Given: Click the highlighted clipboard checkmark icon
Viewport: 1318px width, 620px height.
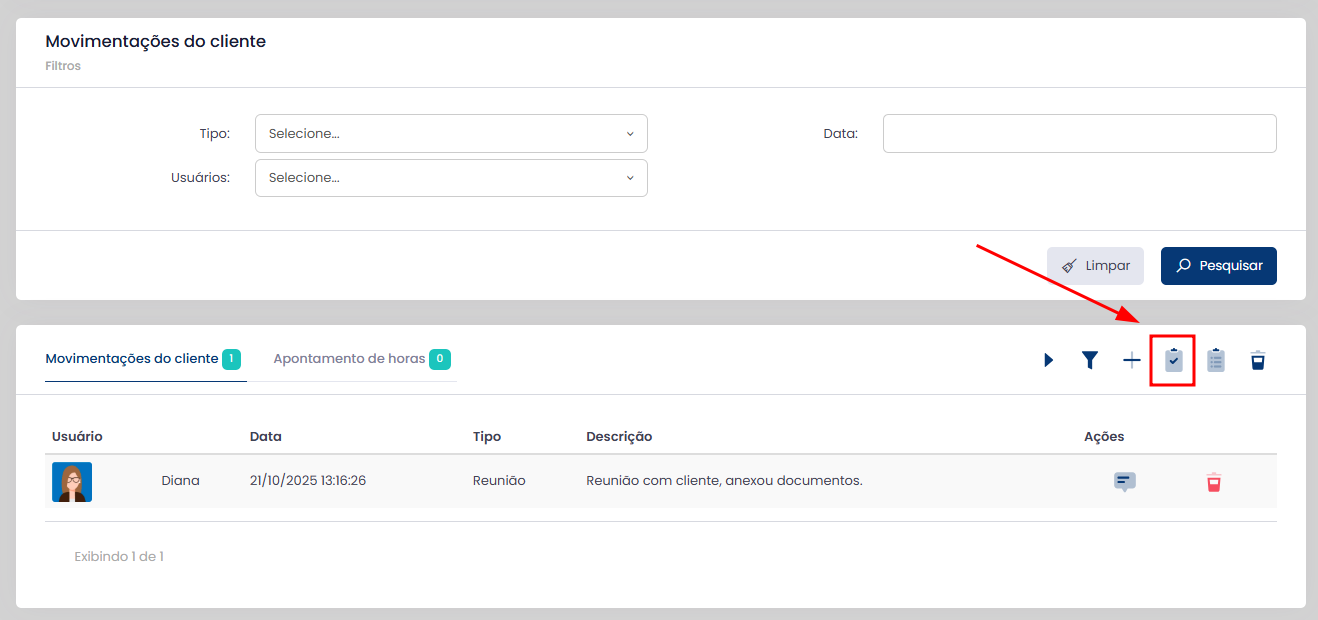Looking at the screenshot, I should coord(1173,360).
